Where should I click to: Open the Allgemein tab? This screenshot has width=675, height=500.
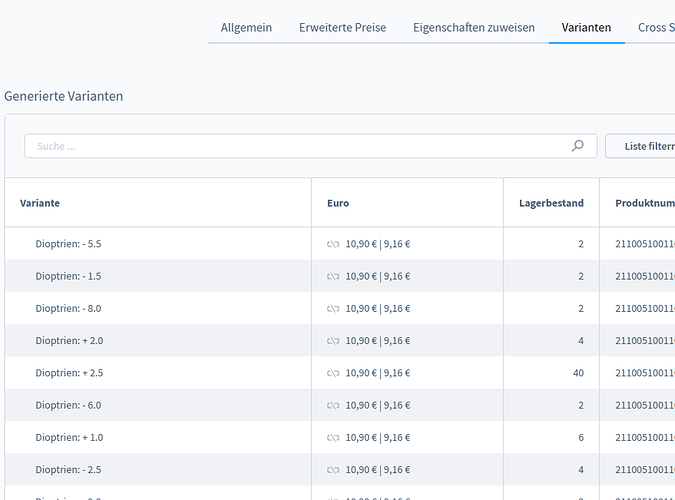(246, 27)
